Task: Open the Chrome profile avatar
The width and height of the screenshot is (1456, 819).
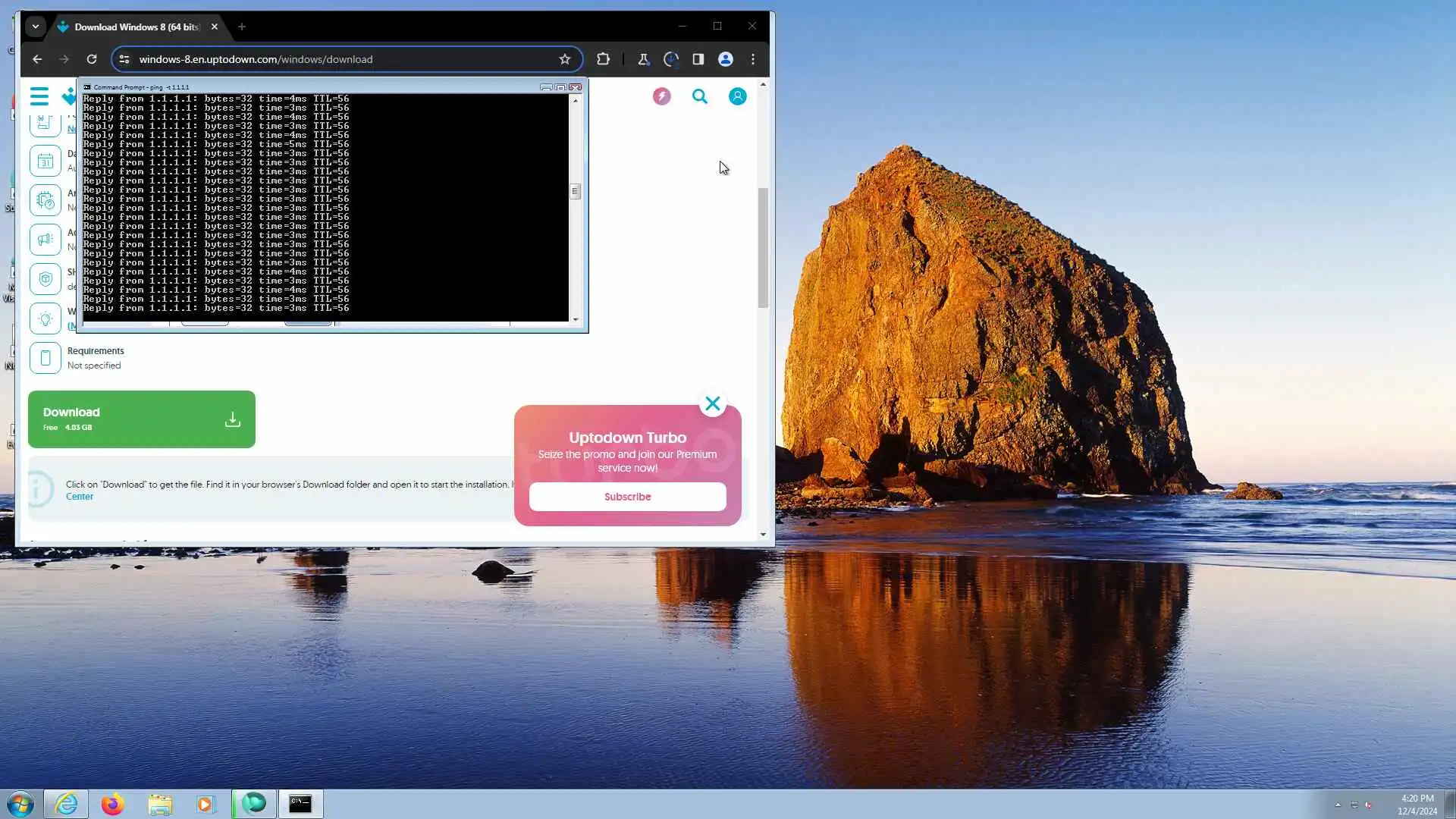Action: [x=725, y=59]
